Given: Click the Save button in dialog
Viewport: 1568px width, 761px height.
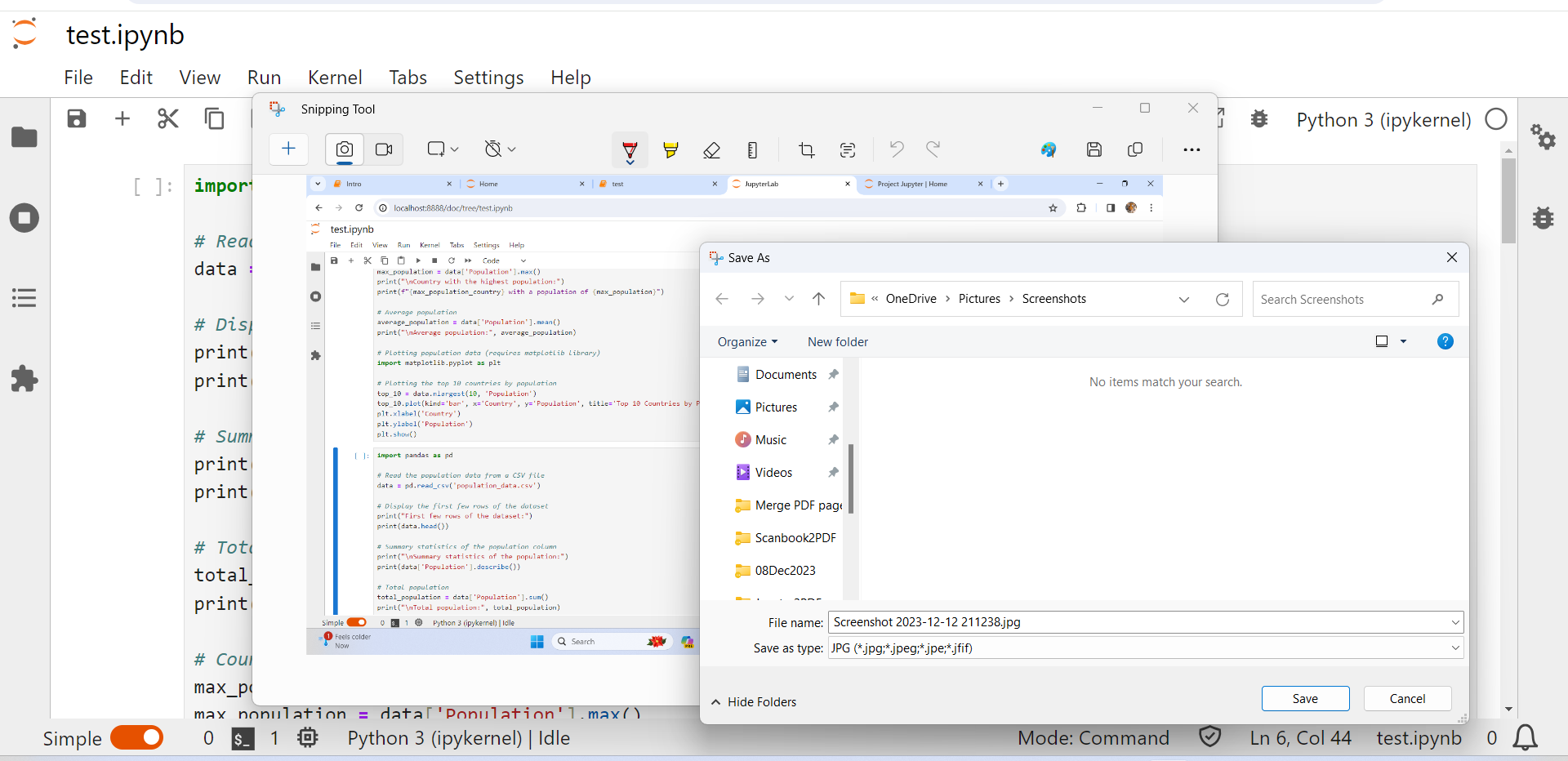Looking at the screenshot, I should tap(1304, 699).
